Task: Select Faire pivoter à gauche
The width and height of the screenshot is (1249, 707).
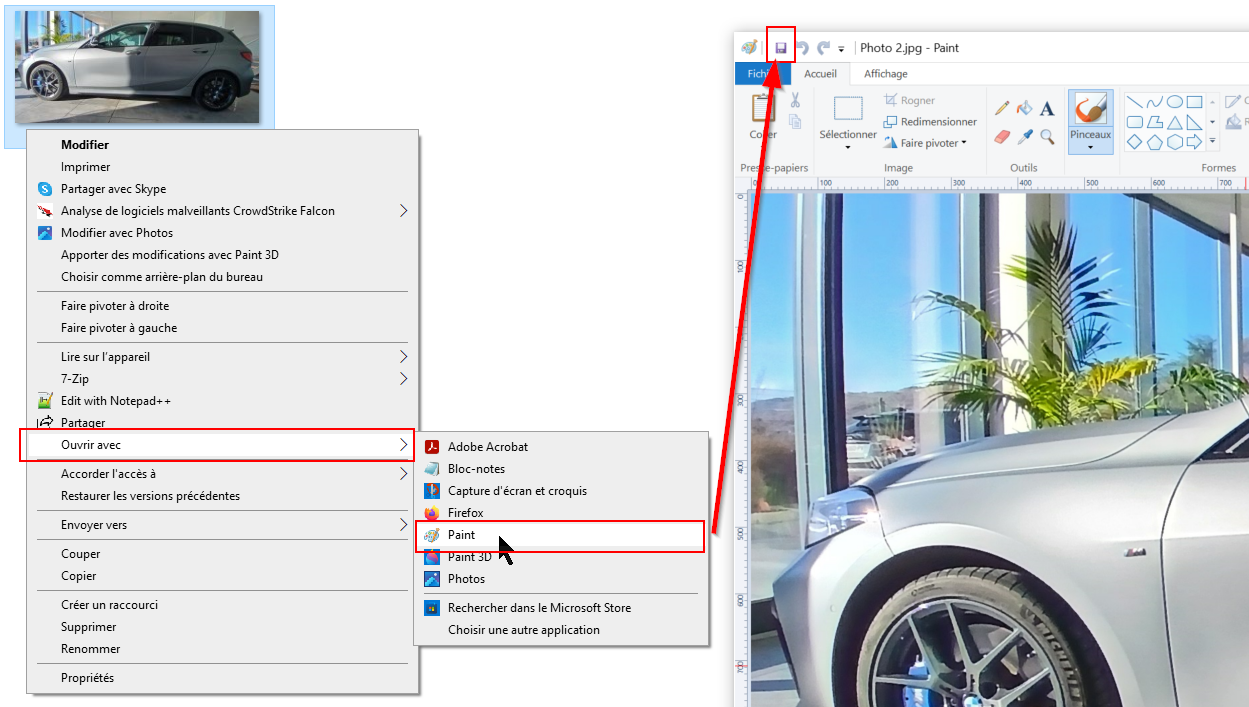Action: [x=222, y=328]
